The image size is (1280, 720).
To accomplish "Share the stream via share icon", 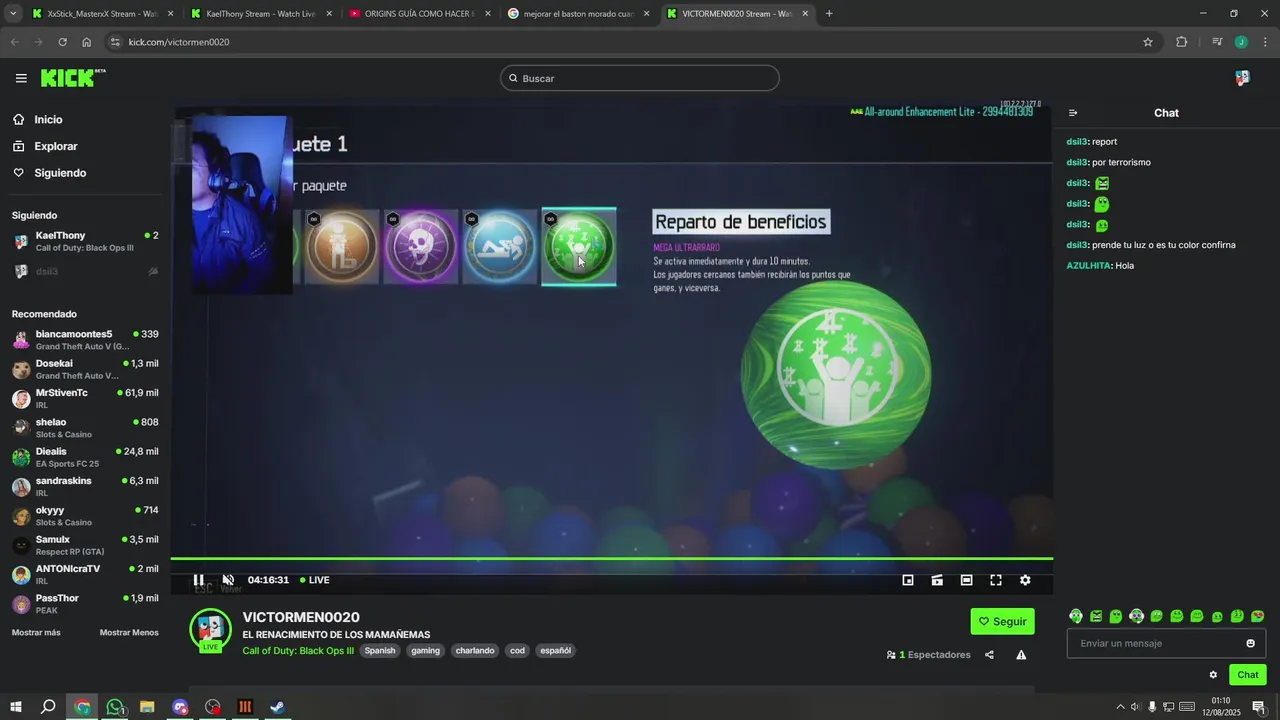I will pyautogui.click(x=989, y=655).
